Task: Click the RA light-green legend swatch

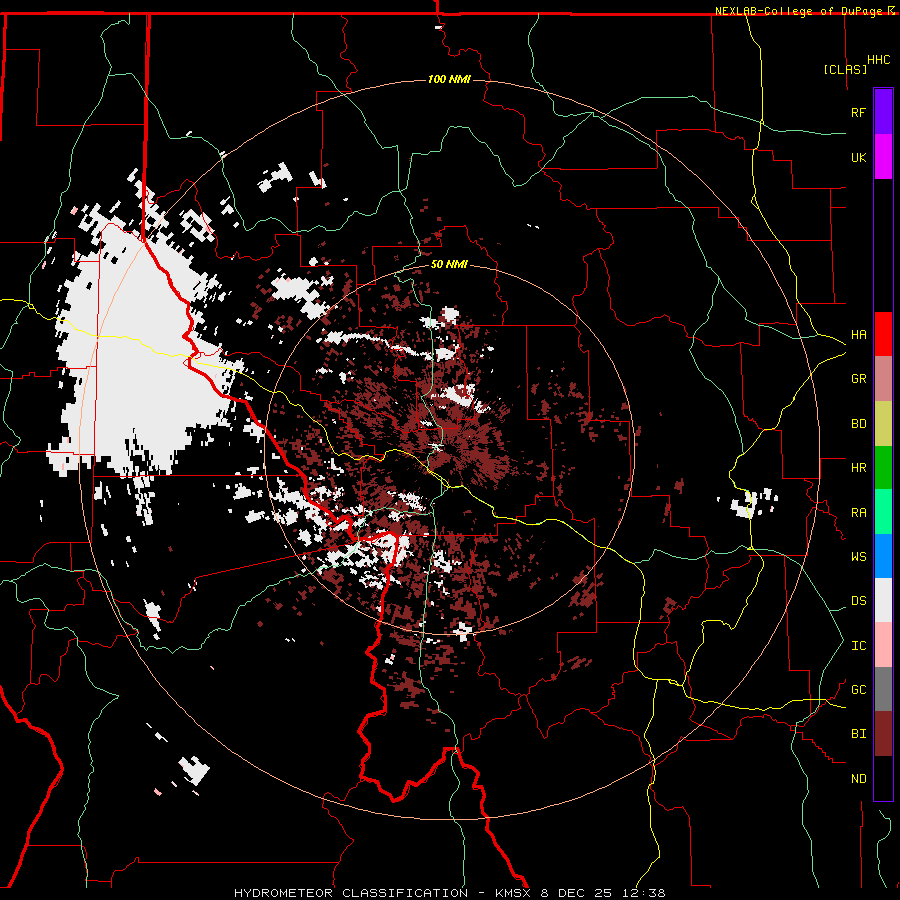Action: point(883,512)
